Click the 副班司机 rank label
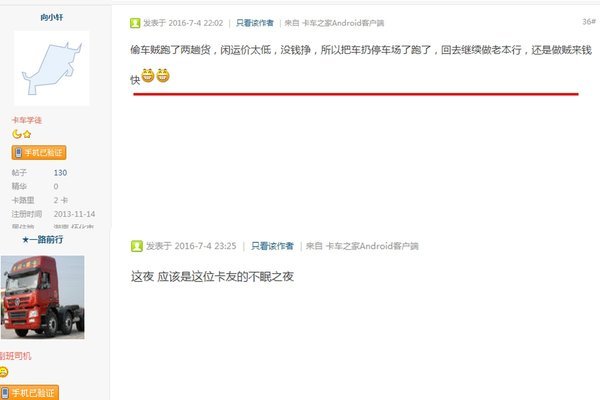 pyautogui.click(x=15, y=356)
